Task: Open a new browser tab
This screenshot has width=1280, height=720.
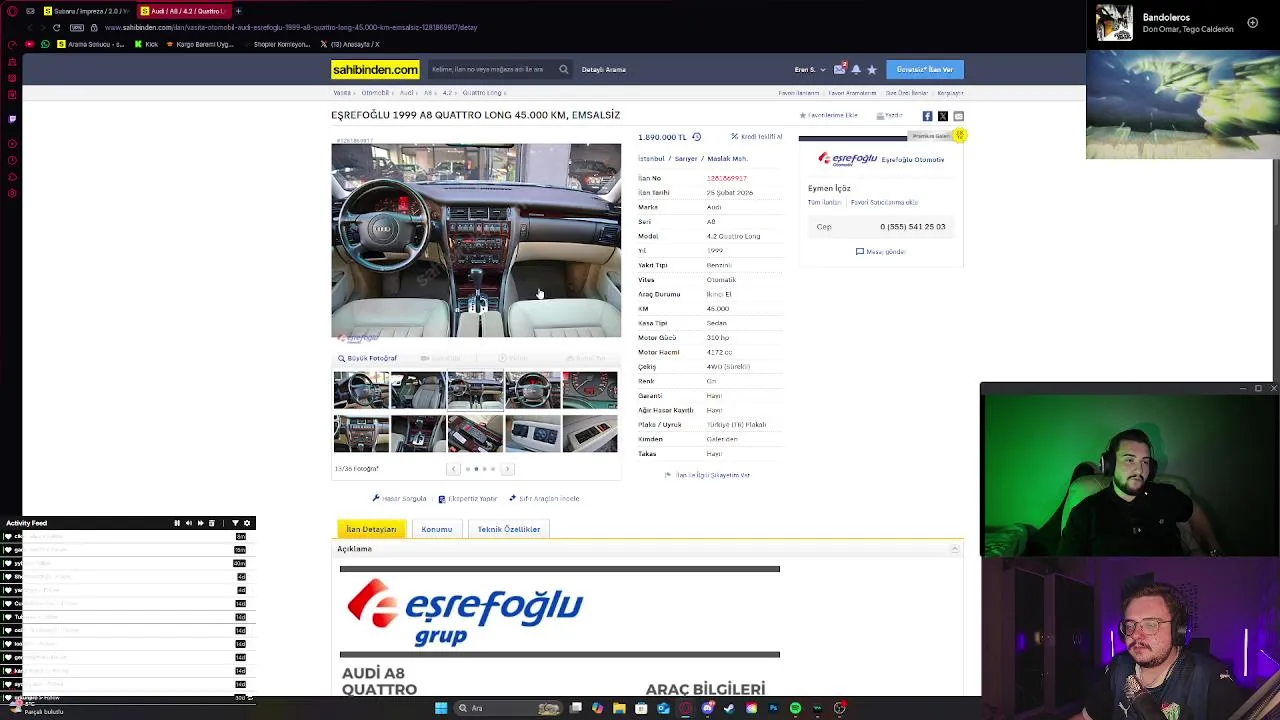Action: (238, 11)
